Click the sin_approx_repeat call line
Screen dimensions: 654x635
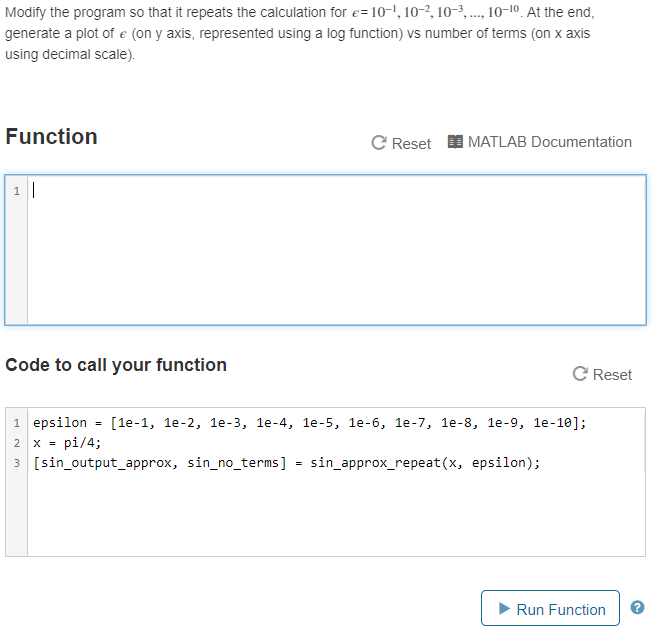click(286, 463)
